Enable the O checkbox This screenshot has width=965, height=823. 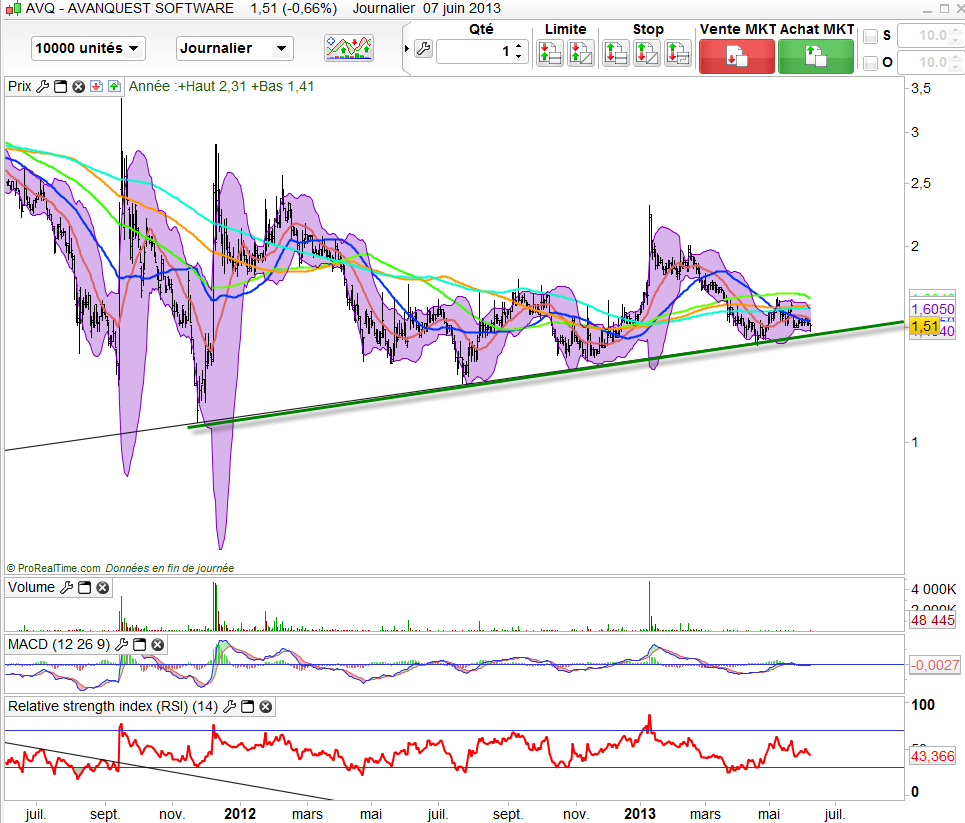point(870,64)
